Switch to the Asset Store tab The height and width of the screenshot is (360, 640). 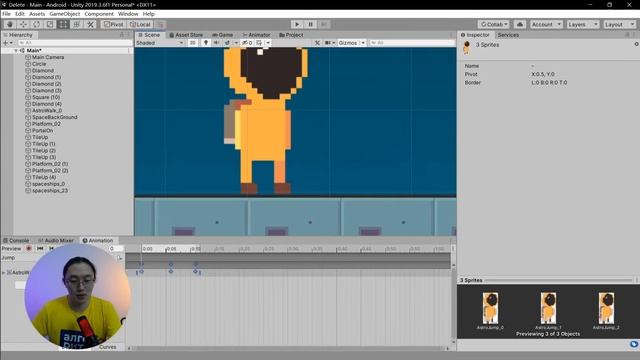point(186,35)
